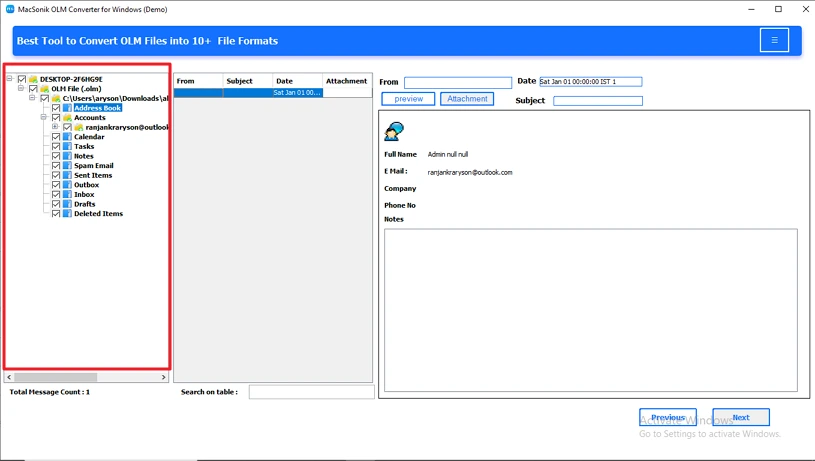
Task: Uncheck the Drafts checkbox
Action: (x=56, y=204)
